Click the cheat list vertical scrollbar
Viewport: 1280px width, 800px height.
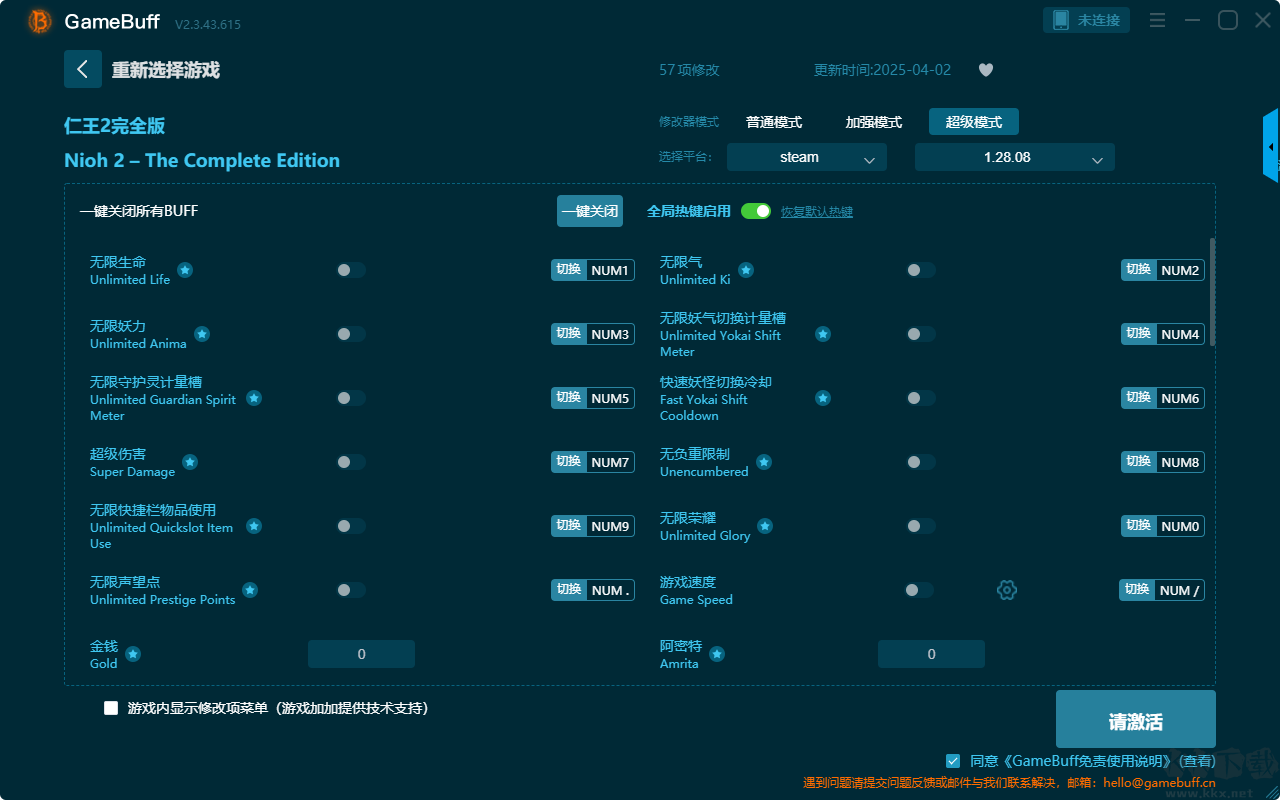[1213, 292]
